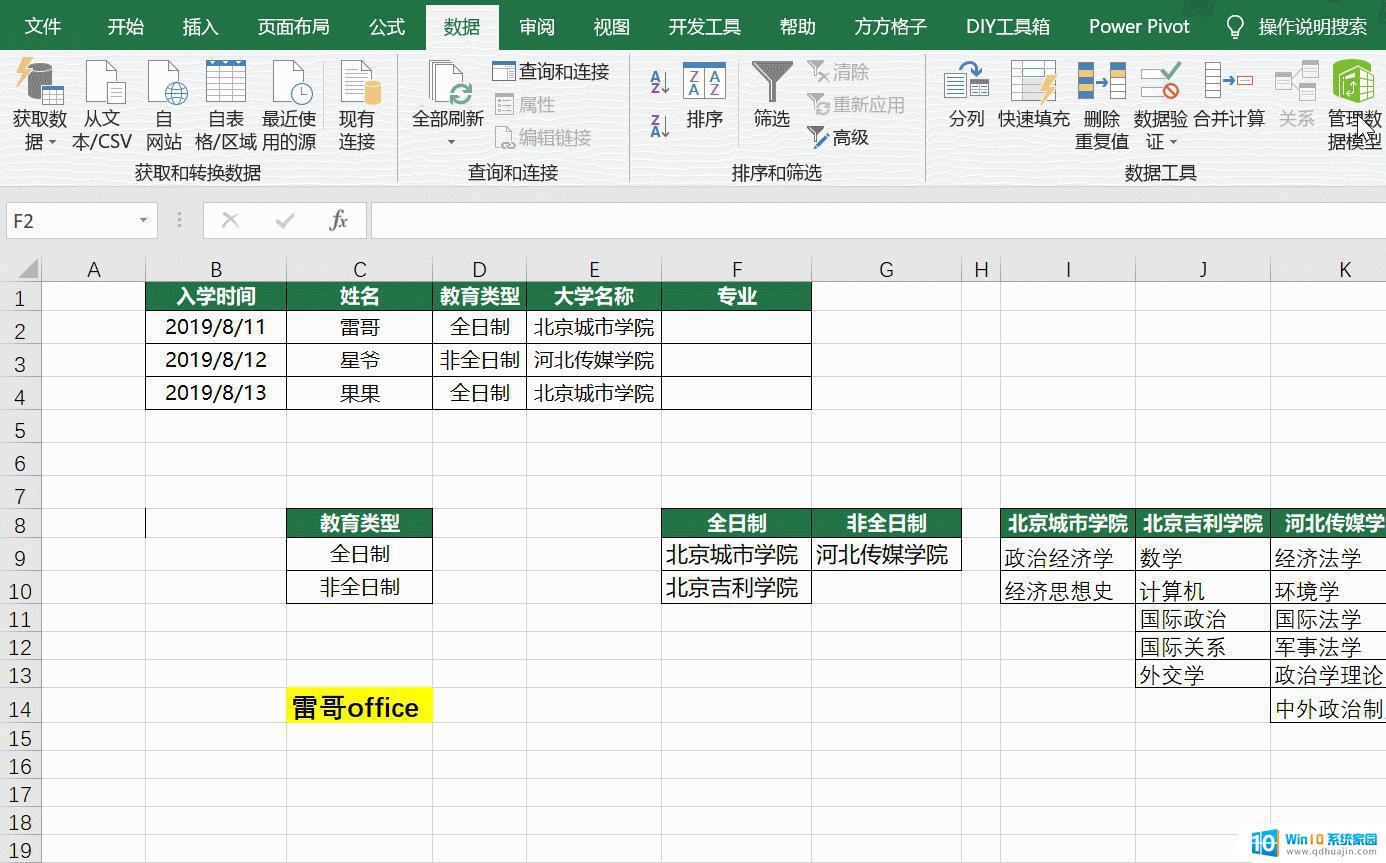Image resolution: width=1386 pixels, height=863 pixels.
Task: Click 关系 (Relationships) icon
Action: 1297,82
